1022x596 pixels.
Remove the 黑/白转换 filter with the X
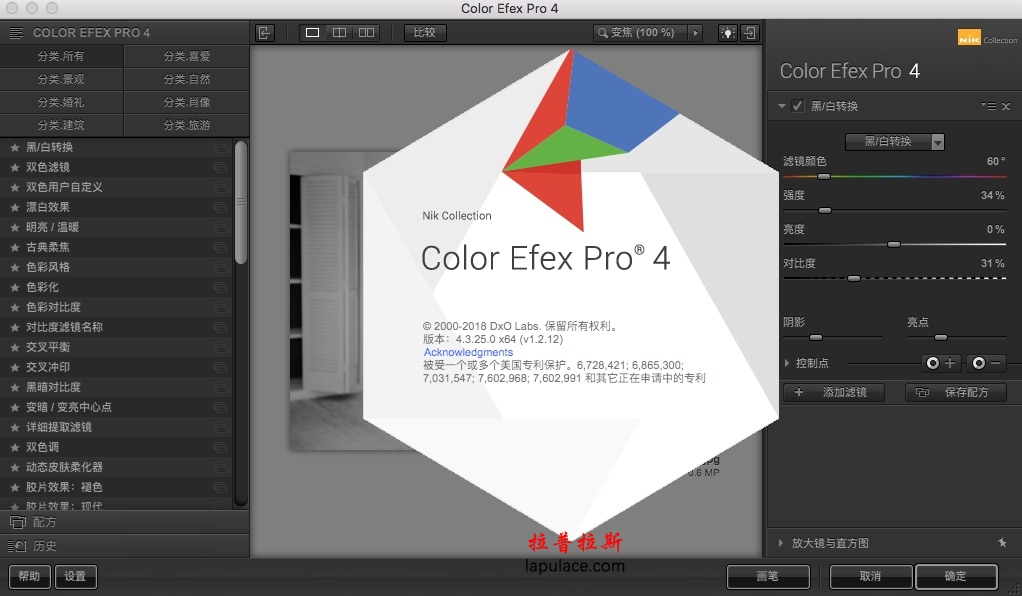[1006, 106]
